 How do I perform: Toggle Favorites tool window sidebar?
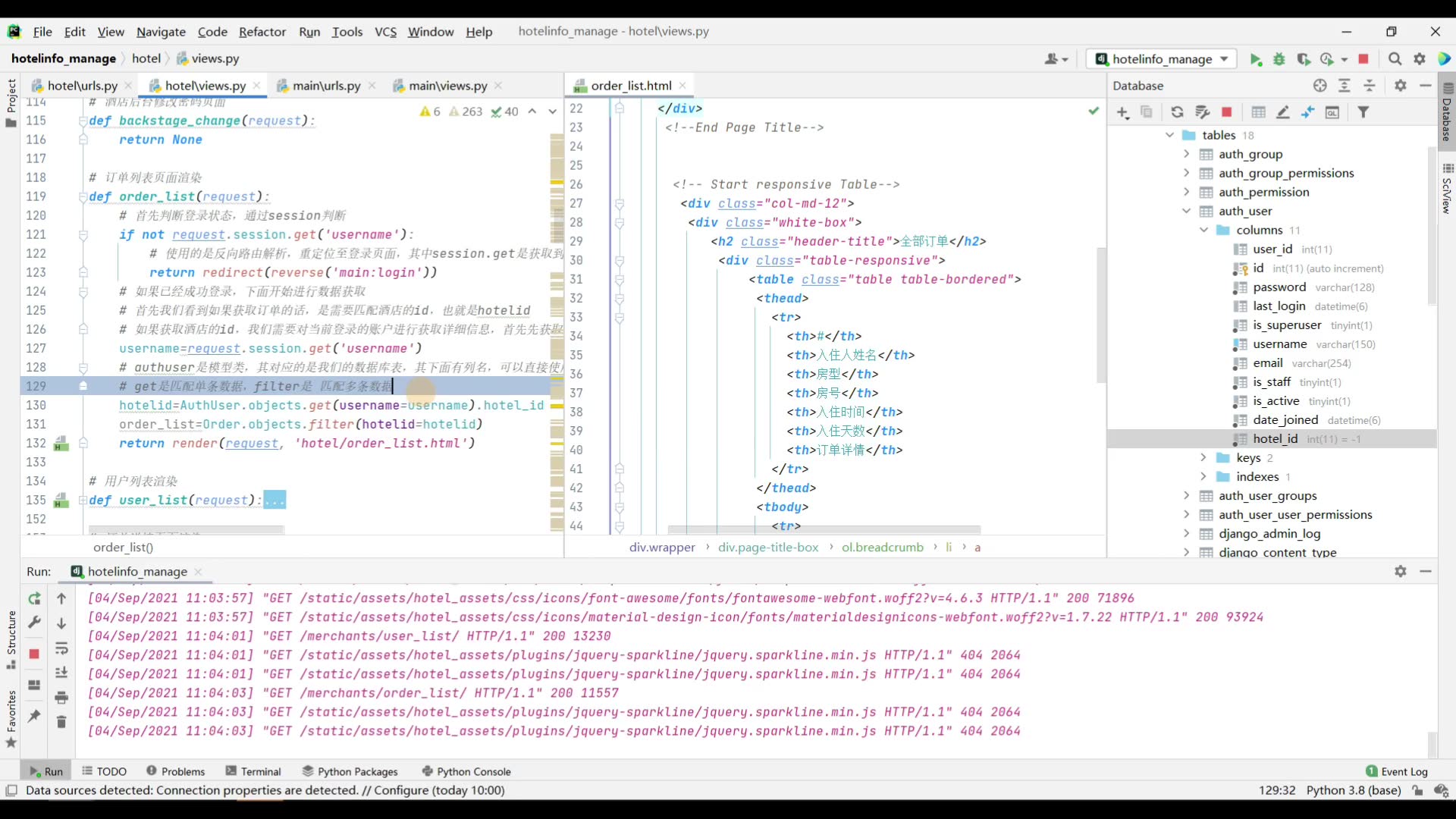point(11,719)
